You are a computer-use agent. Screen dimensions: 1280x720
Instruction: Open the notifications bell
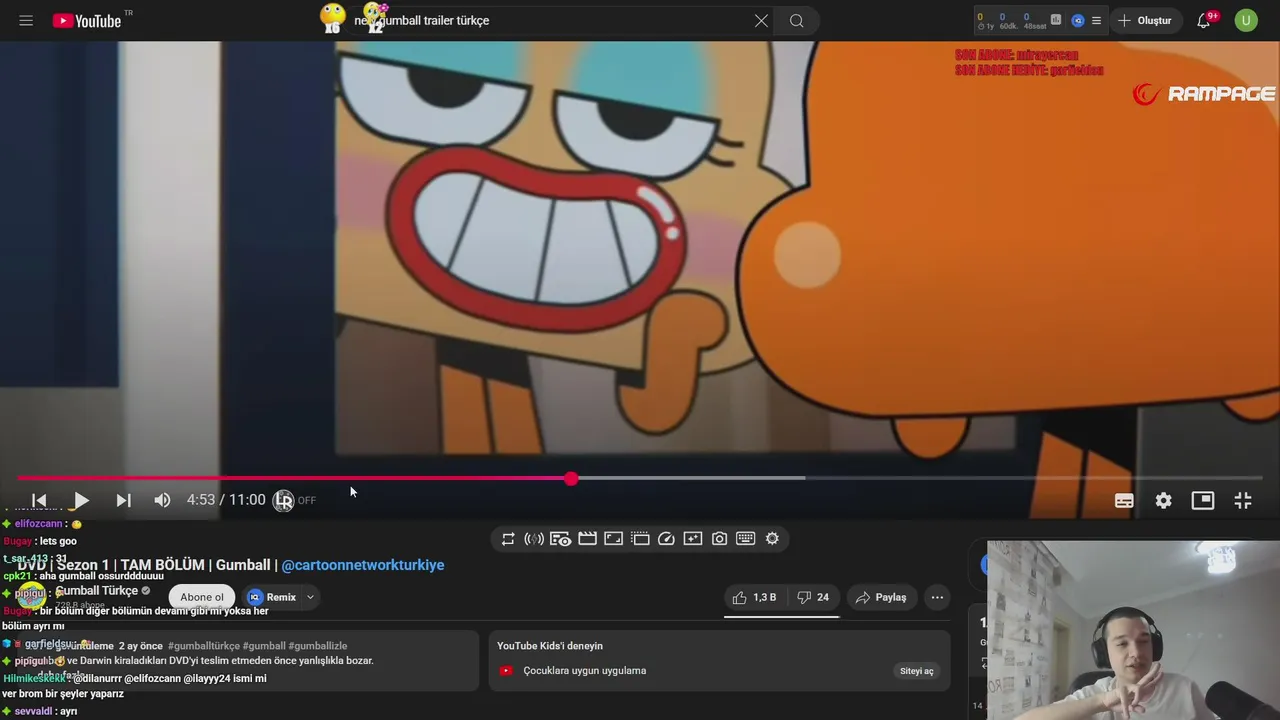1204,20
